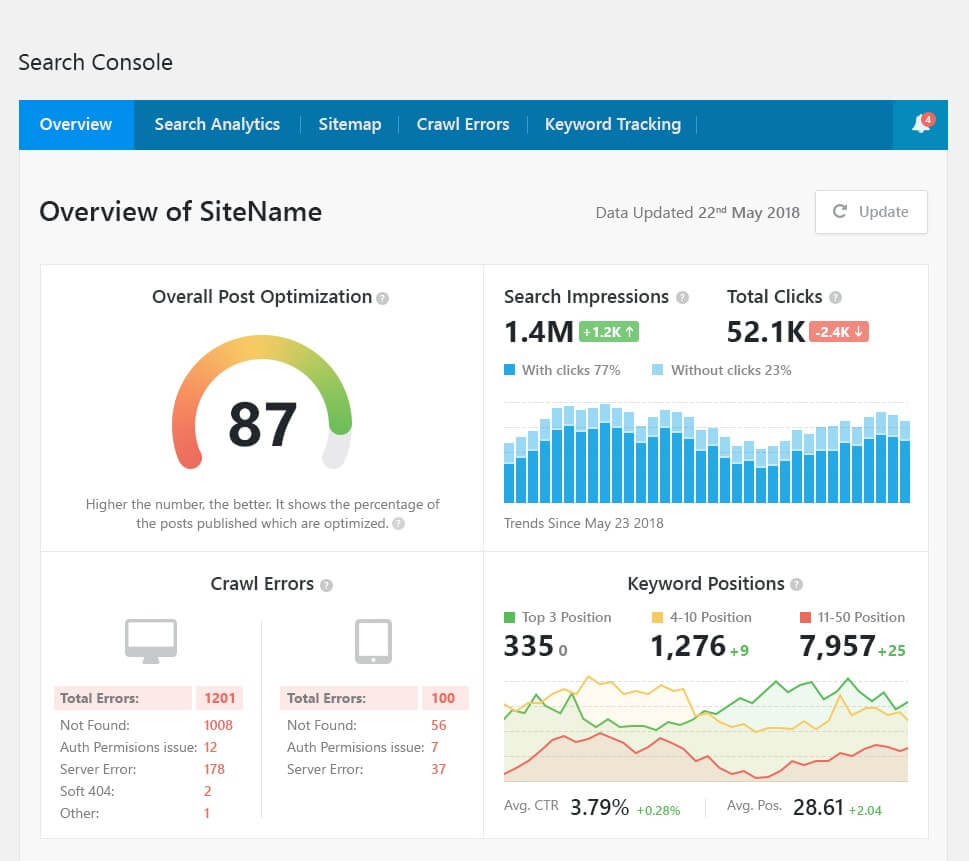Switch to the Search Analytics tab
Viewport: 969px width, 861px height.
tap(217, 124)
